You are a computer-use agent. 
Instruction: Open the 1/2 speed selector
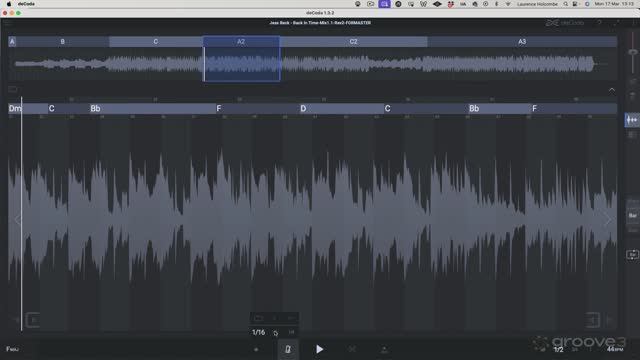[558, 349]
